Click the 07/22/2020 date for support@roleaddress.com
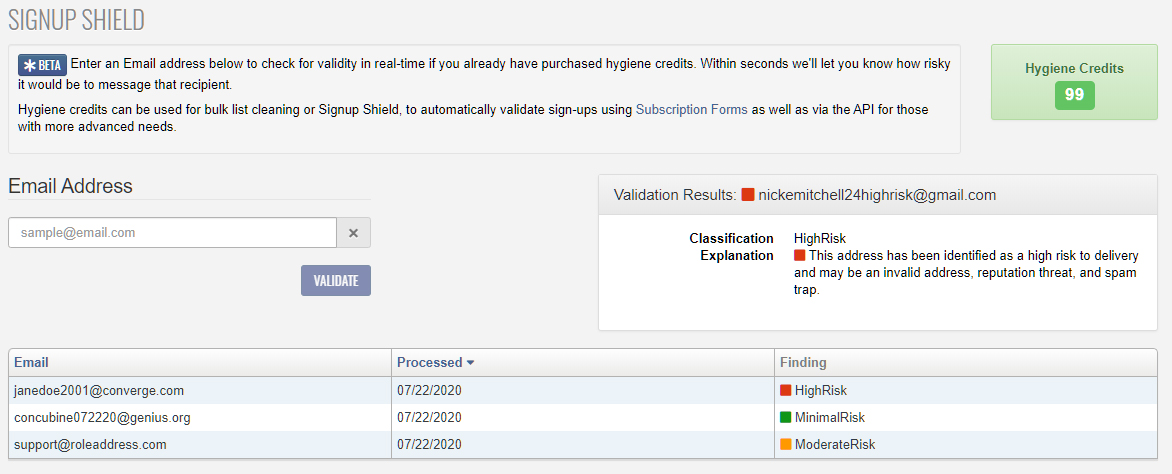 (429, 444)
